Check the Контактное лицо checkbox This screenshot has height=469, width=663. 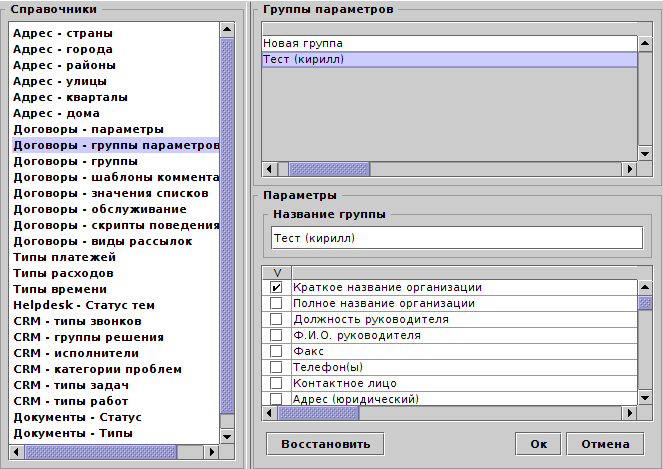[276, 384]
